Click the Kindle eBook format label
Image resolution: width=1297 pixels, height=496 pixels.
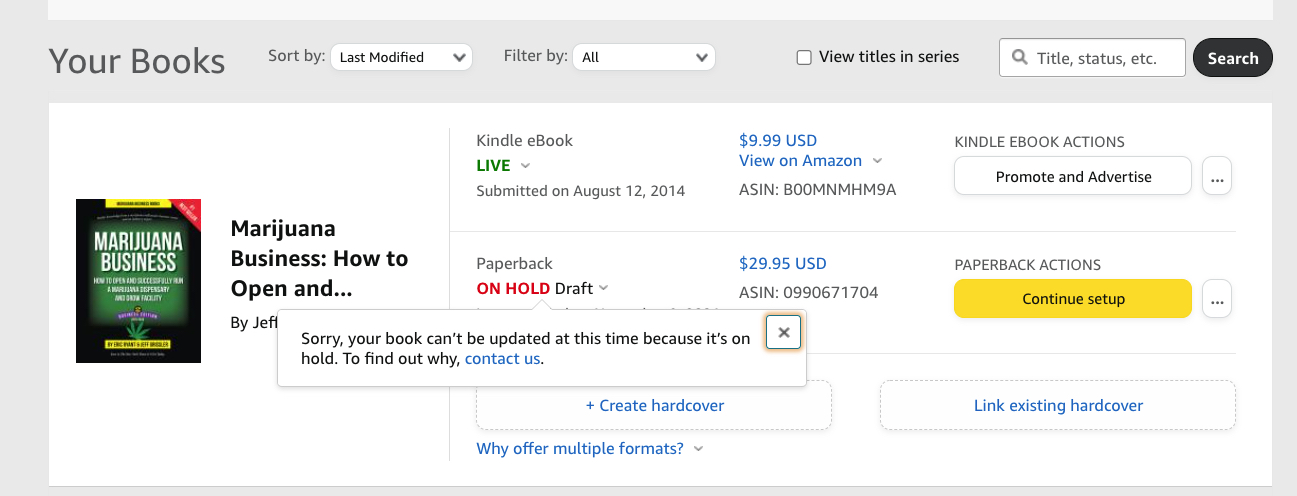pyautogui.click(x=525, y=140)
